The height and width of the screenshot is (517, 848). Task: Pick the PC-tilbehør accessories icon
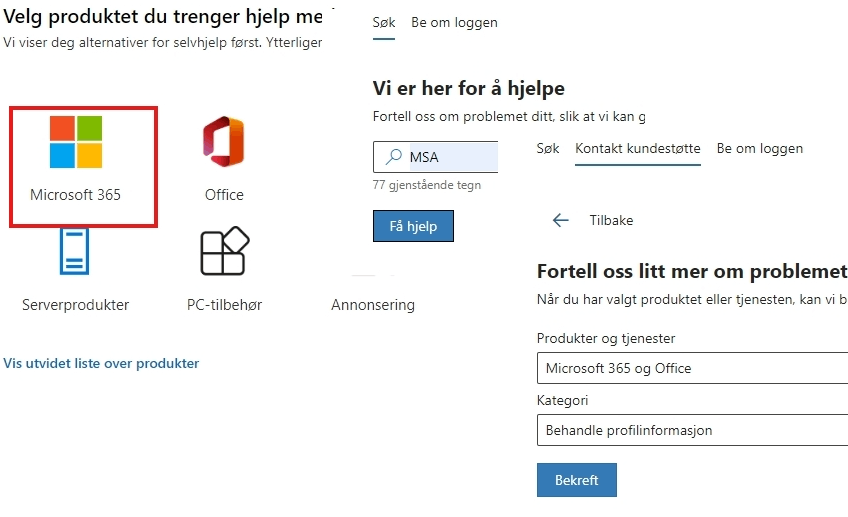pyautogui.click(x=224, y=251)
